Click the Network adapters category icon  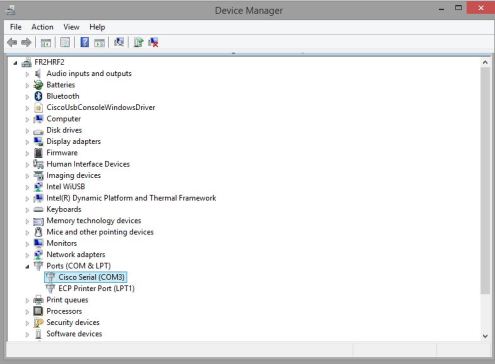click(38, 255)
